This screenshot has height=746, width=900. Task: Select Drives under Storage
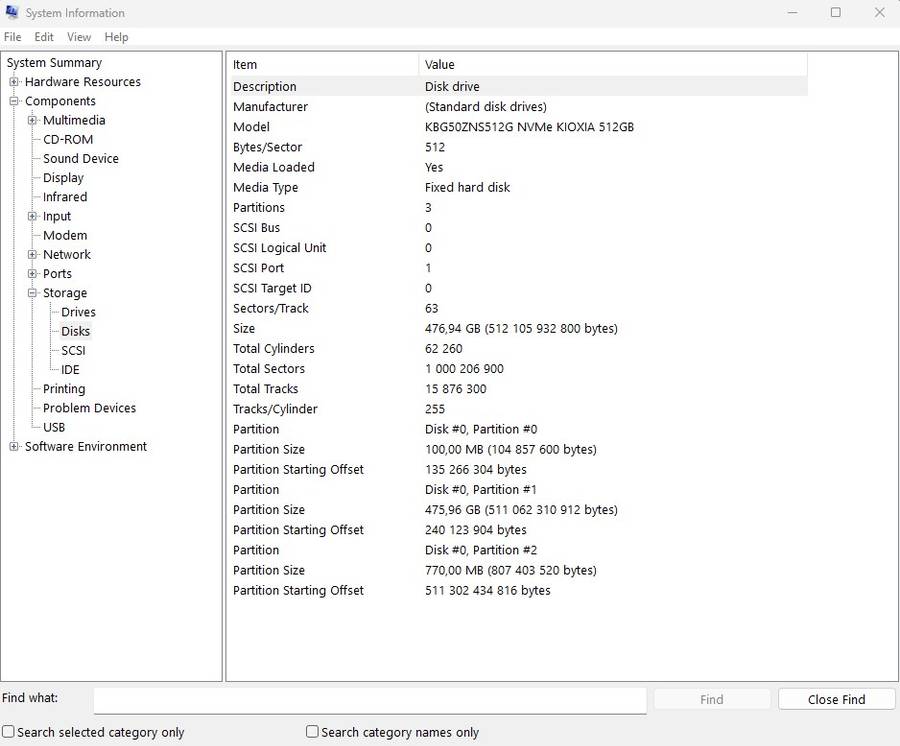pos(78,312)
